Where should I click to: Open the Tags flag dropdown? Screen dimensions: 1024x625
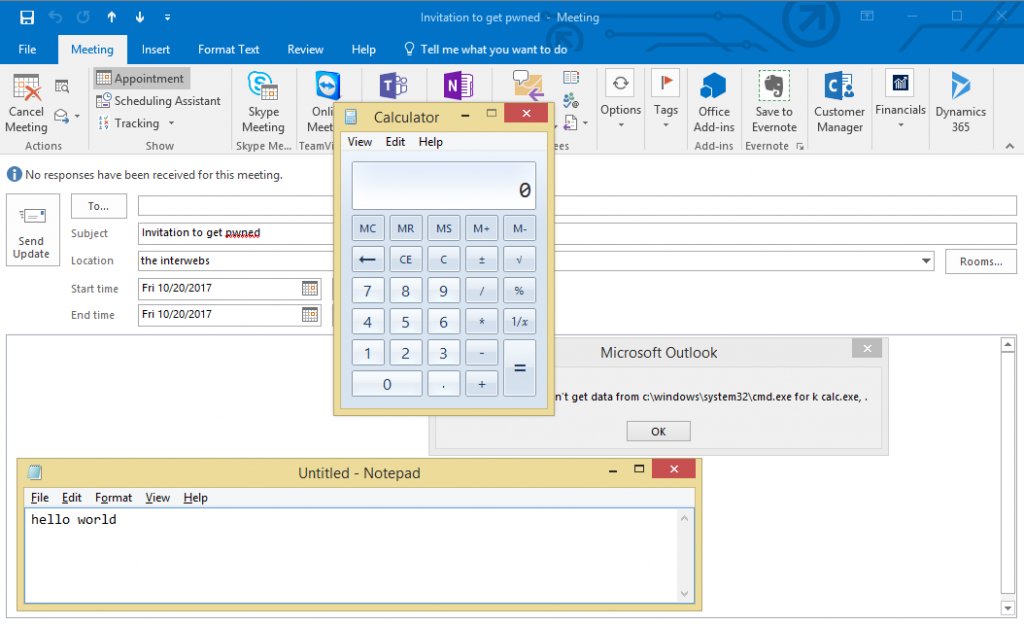pos(665,99)
